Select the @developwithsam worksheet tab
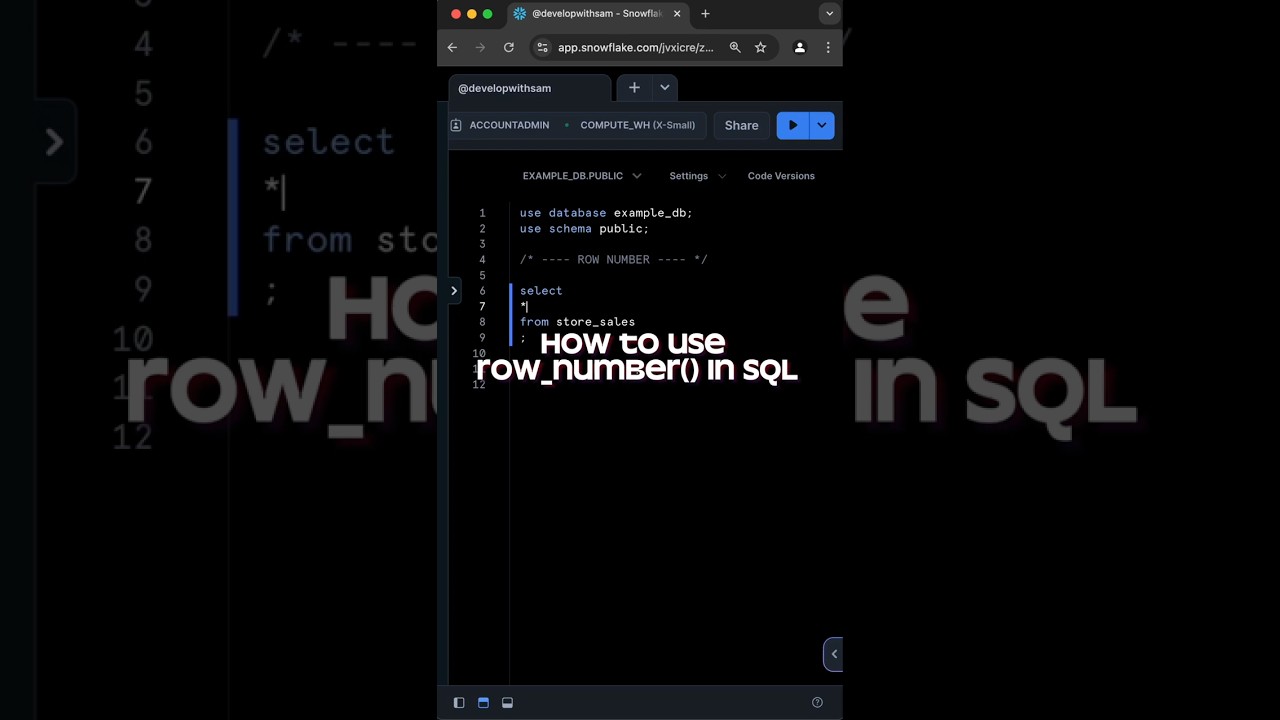This screenshot has height=720, width=1280. (529, 88)
